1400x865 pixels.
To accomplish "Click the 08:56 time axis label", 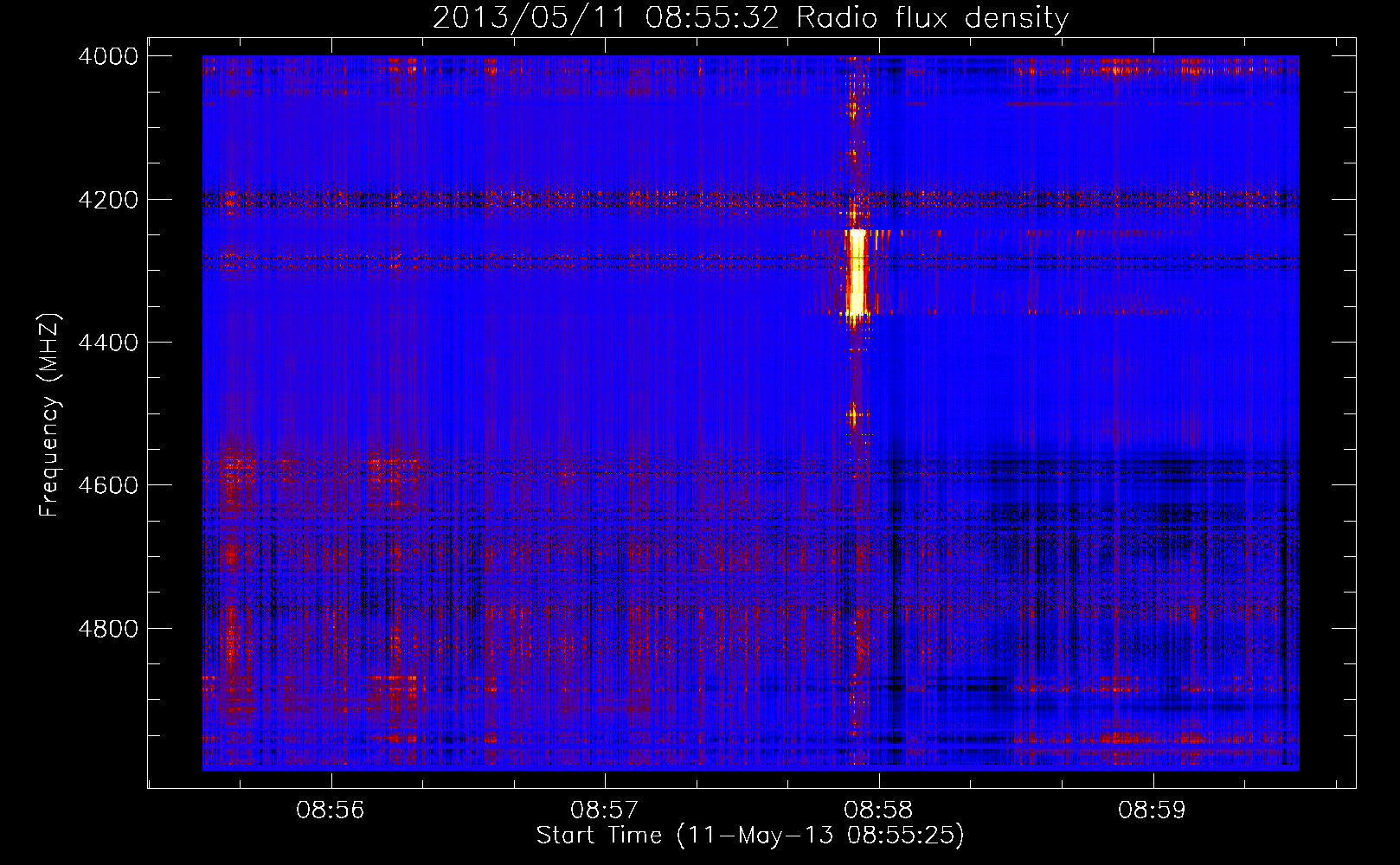I will coord(331,811).
